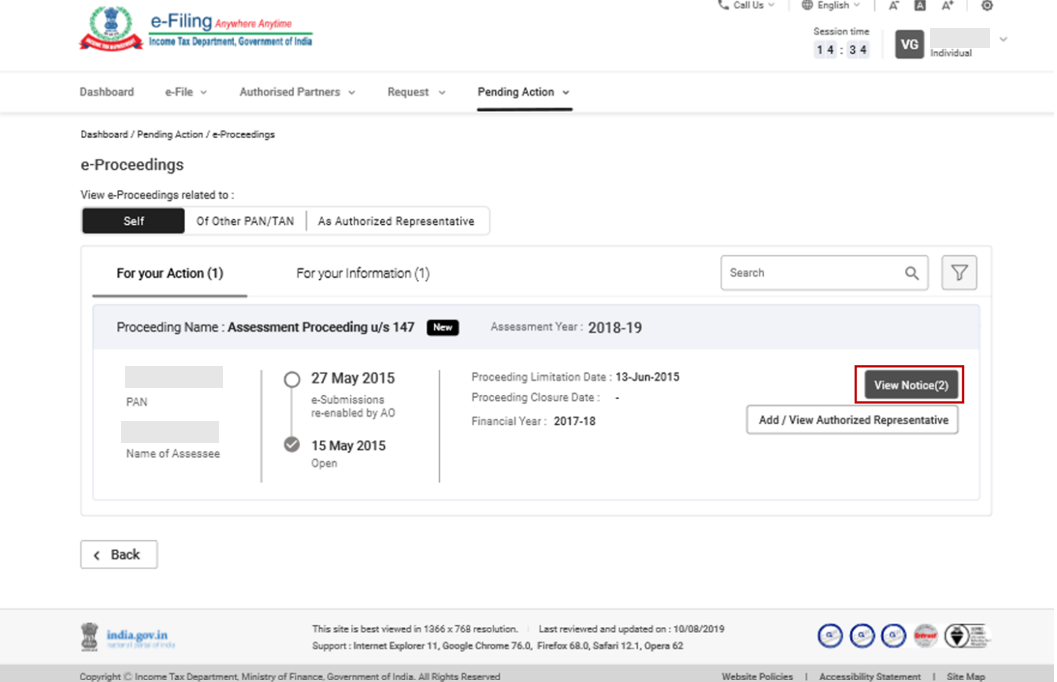Click the View Notice(2) button

click(910, 385)
